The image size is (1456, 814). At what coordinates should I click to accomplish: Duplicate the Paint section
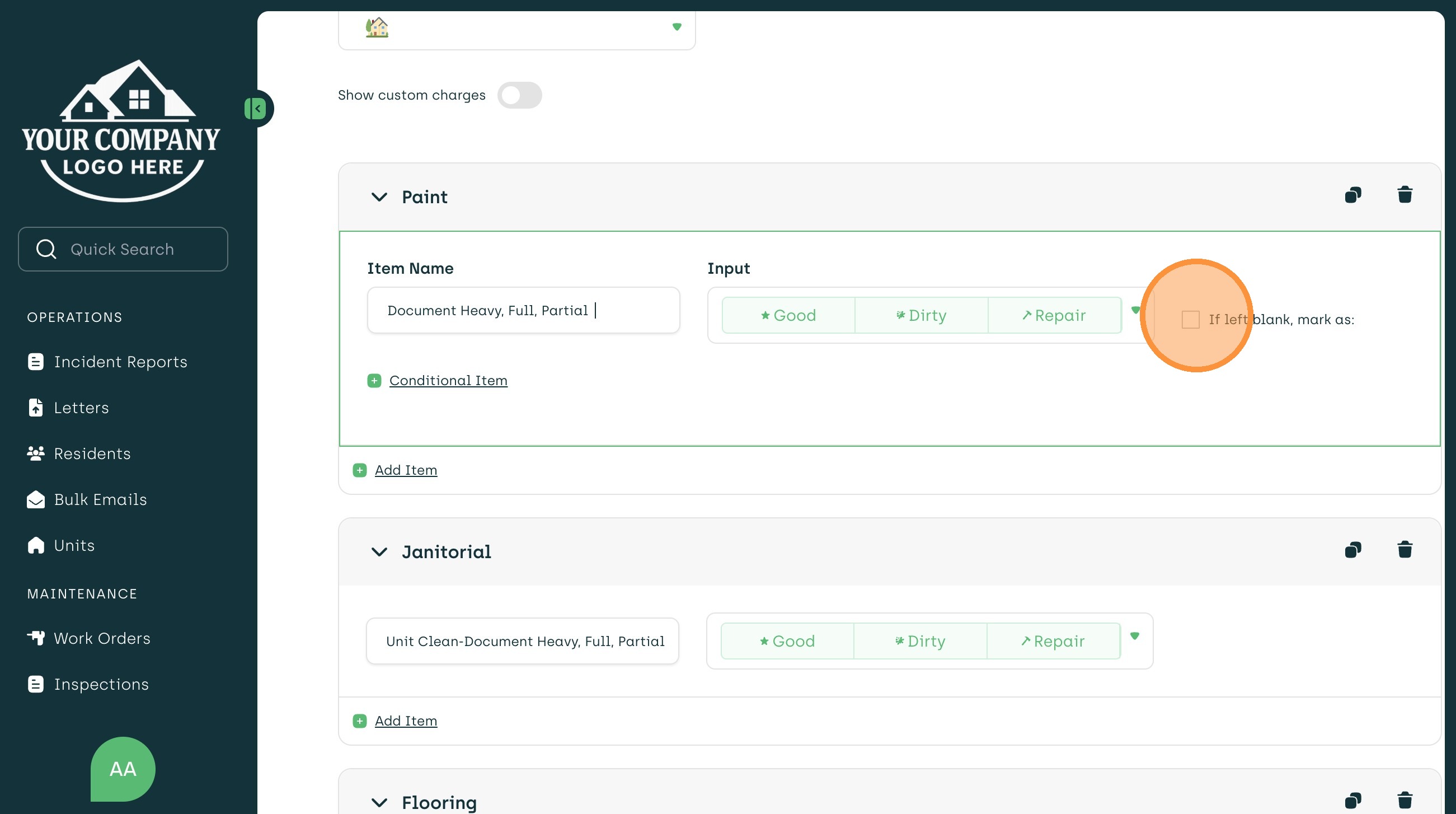coord(1352,195)
